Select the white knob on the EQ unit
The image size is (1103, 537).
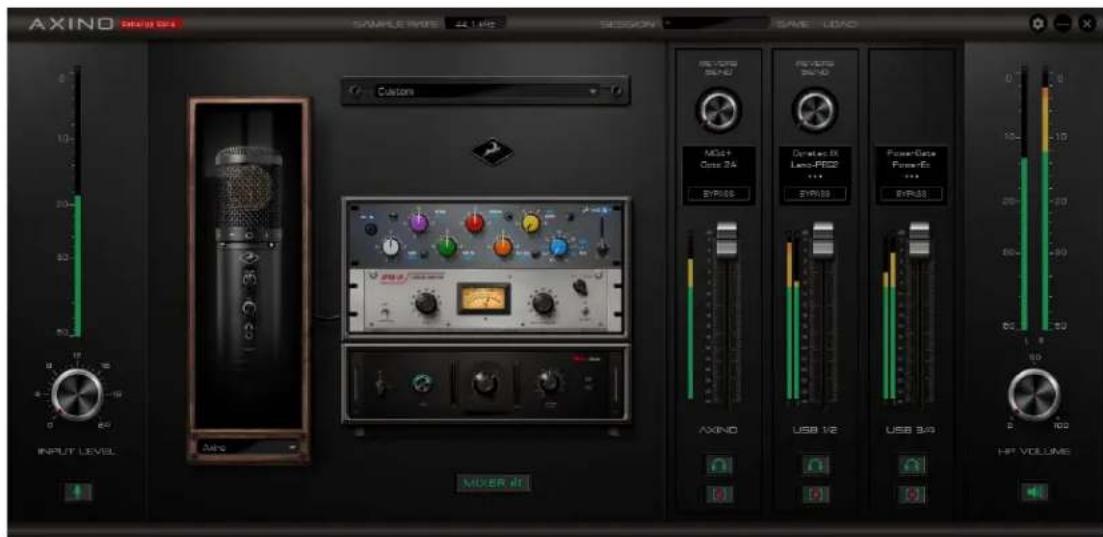click(391, 246)
